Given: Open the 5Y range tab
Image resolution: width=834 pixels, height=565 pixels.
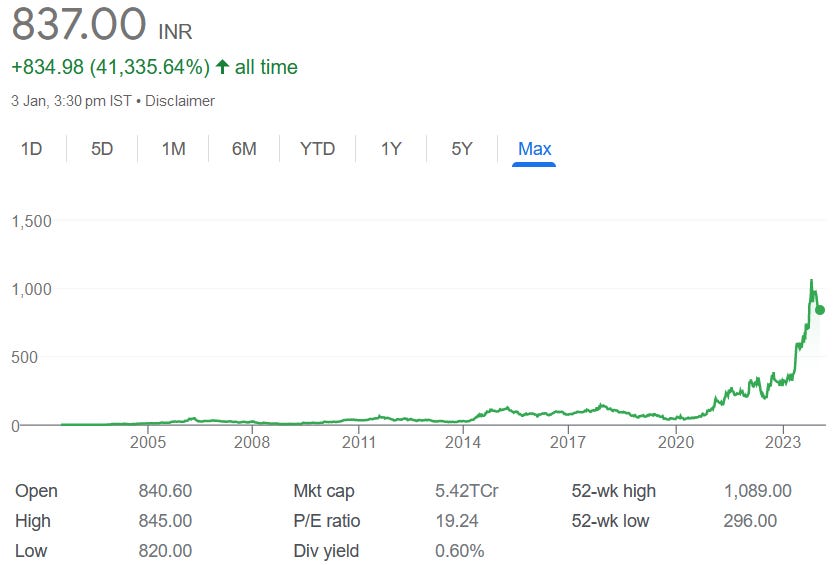Looking at the screenshot, I should point(462,149).
